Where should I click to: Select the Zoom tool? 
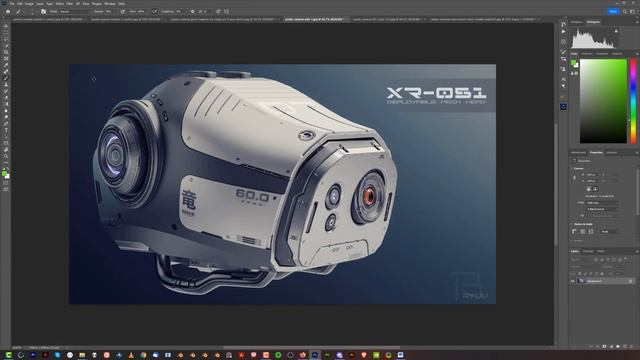[6, 156]
